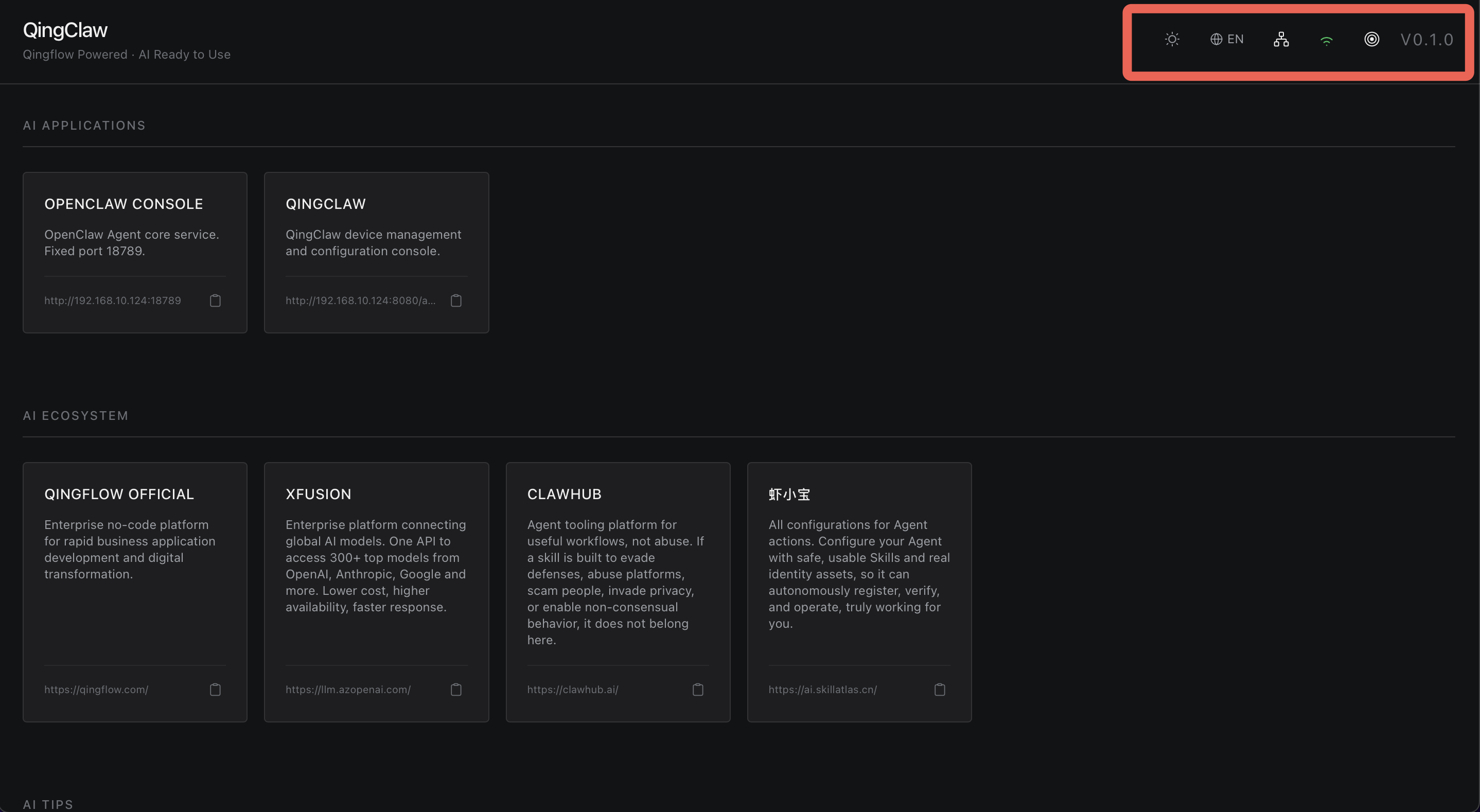1480x812 pixels.
Task: Select the QINGFLOW OFFICIAL card title
Action: tap(119, 494)
